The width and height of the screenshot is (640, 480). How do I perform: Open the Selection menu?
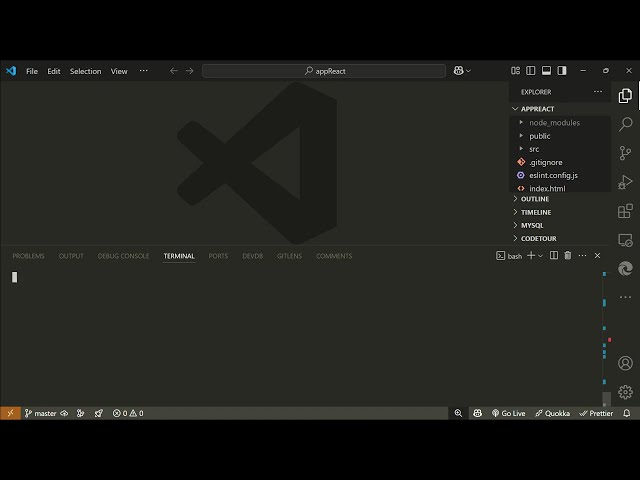pyautogui.click(x=85, y=71)
